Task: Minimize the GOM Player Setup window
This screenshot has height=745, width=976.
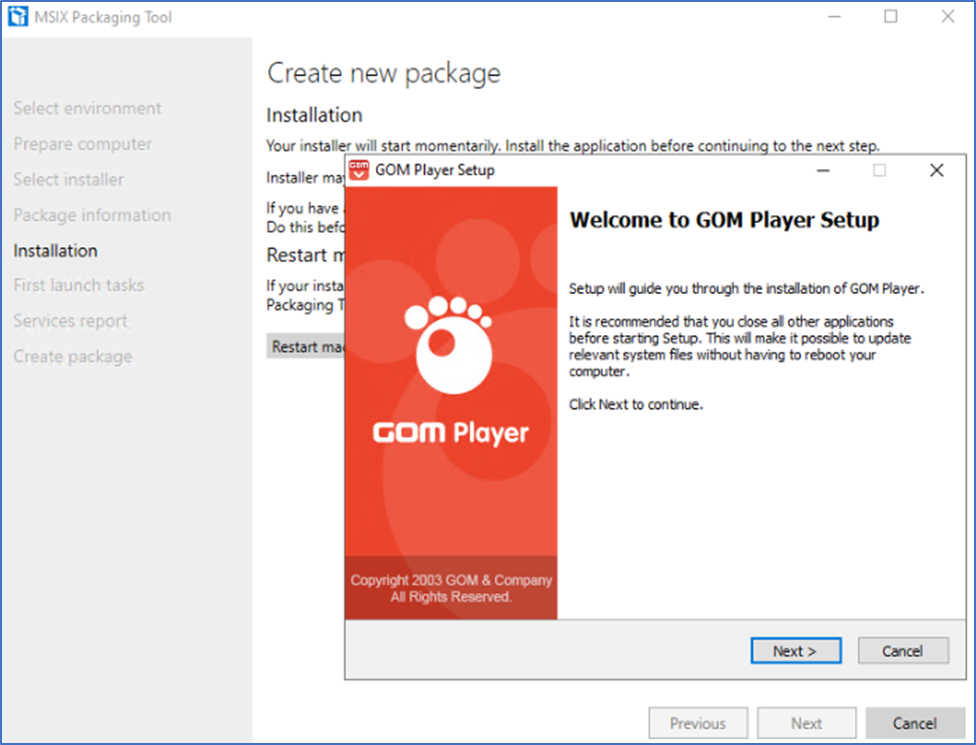Action: pyautogui.click(x=824, y=170)
